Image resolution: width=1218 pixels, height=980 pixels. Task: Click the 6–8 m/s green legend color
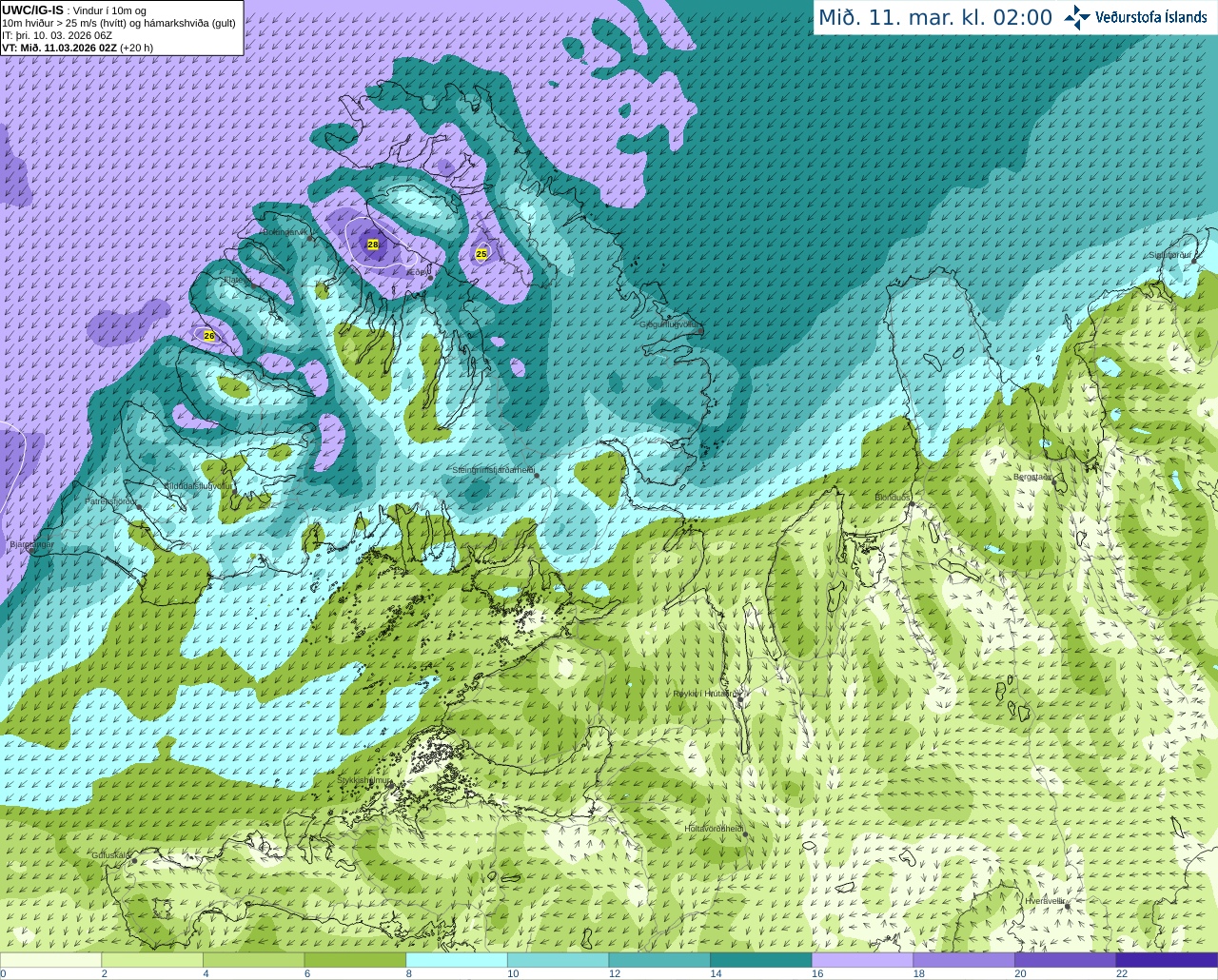pos(355,960)
